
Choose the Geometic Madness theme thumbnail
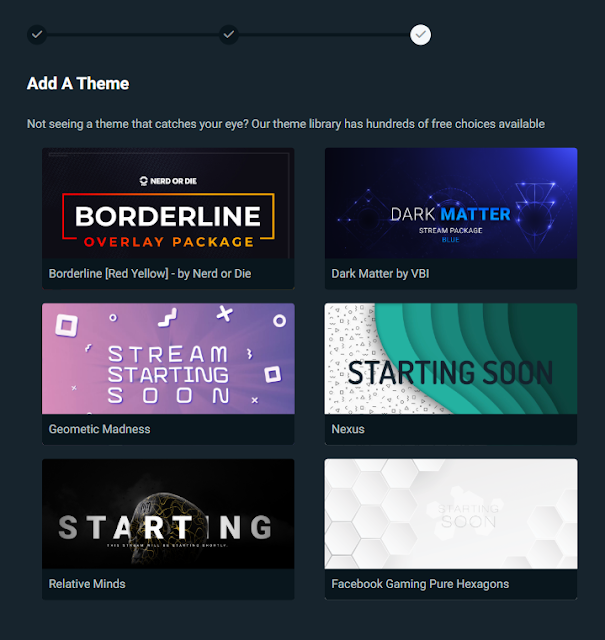168,358
